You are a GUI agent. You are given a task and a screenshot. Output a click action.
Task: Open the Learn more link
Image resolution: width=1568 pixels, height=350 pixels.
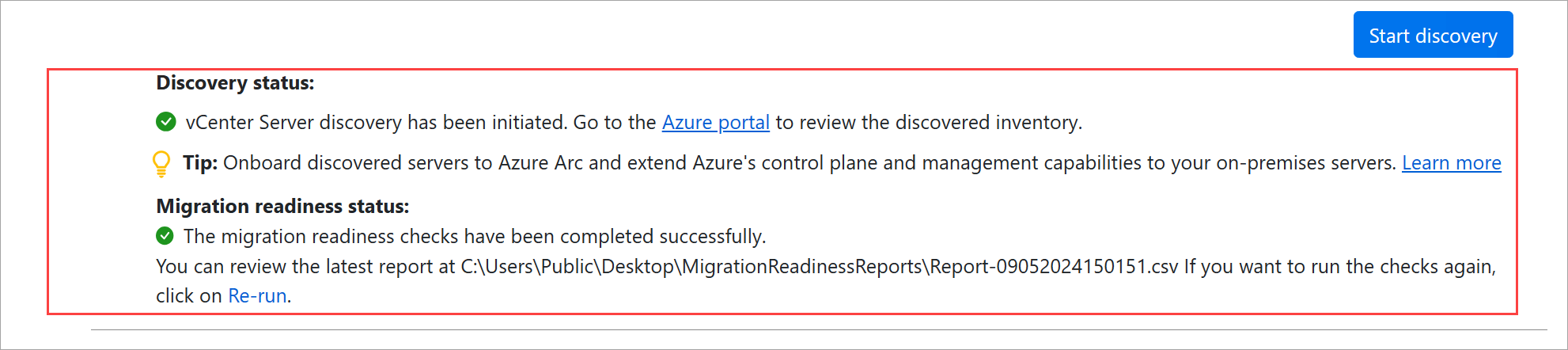[x=1451, y=163]
